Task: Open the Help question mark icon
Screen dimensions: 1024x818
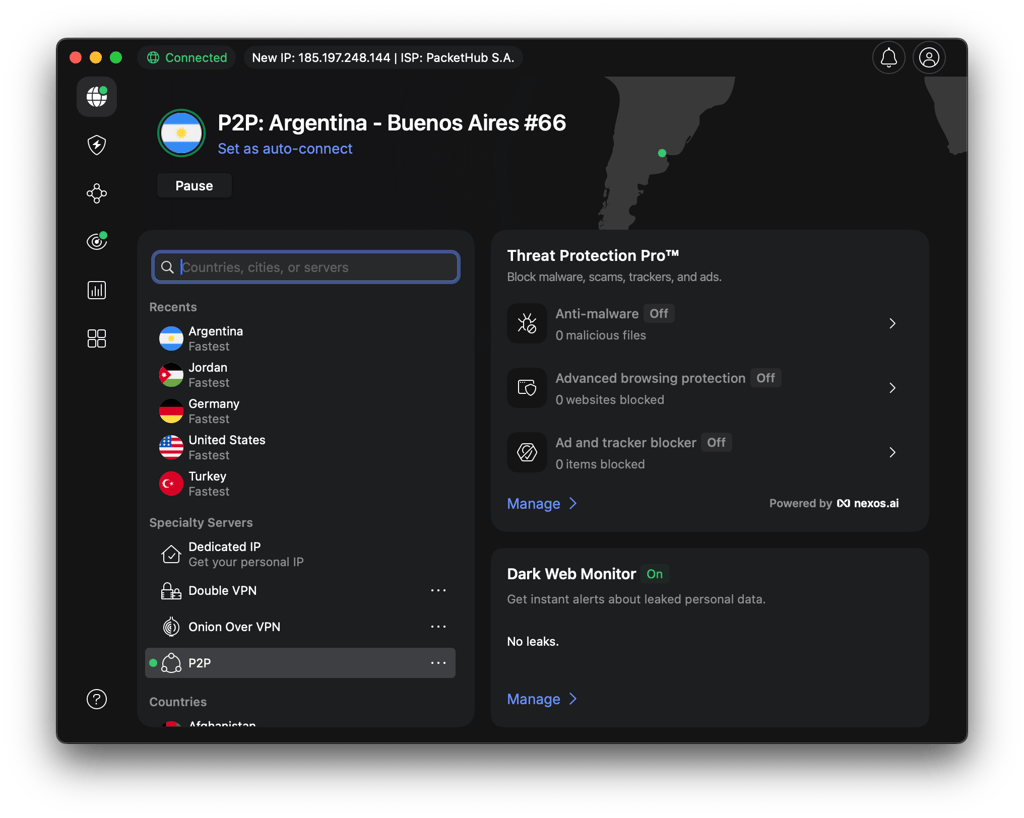Action: tap(97, 699)
